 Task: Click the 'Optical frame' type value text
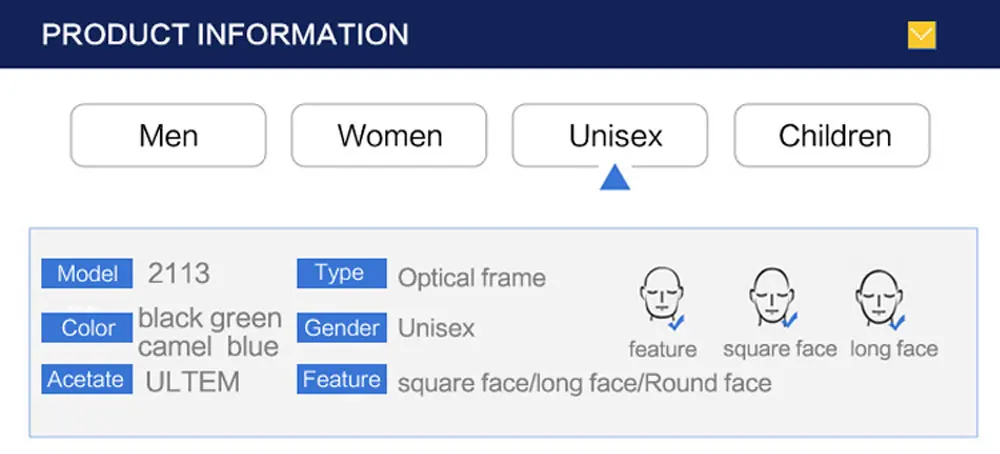pyautogui.click(x=472, y=278)
